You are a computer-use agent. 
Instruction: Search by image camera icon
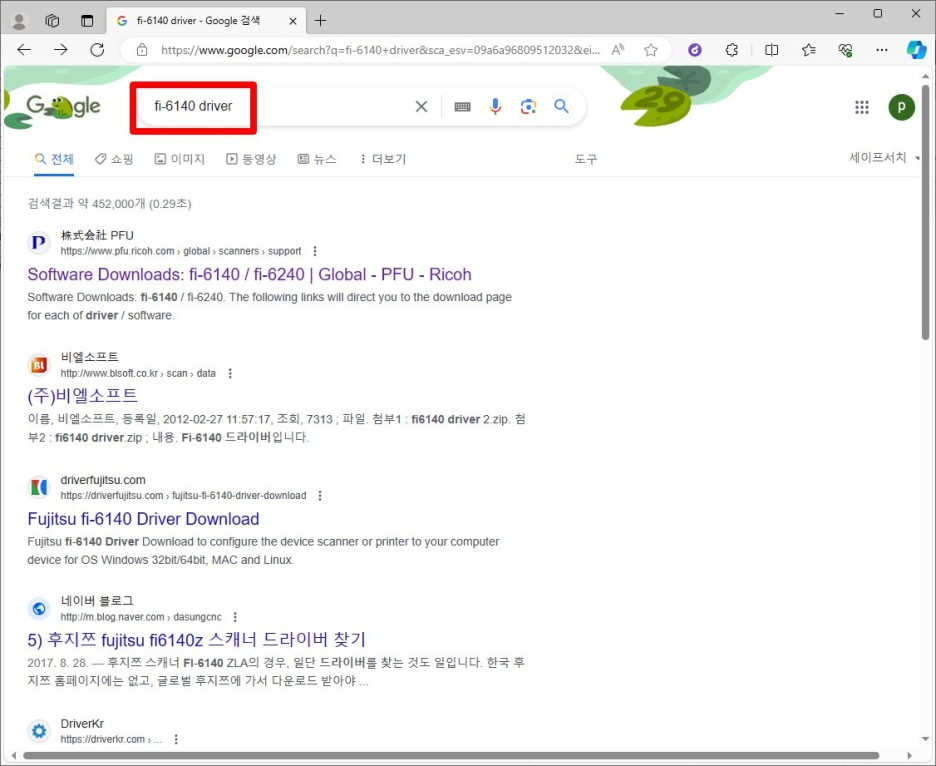point(528,106)
